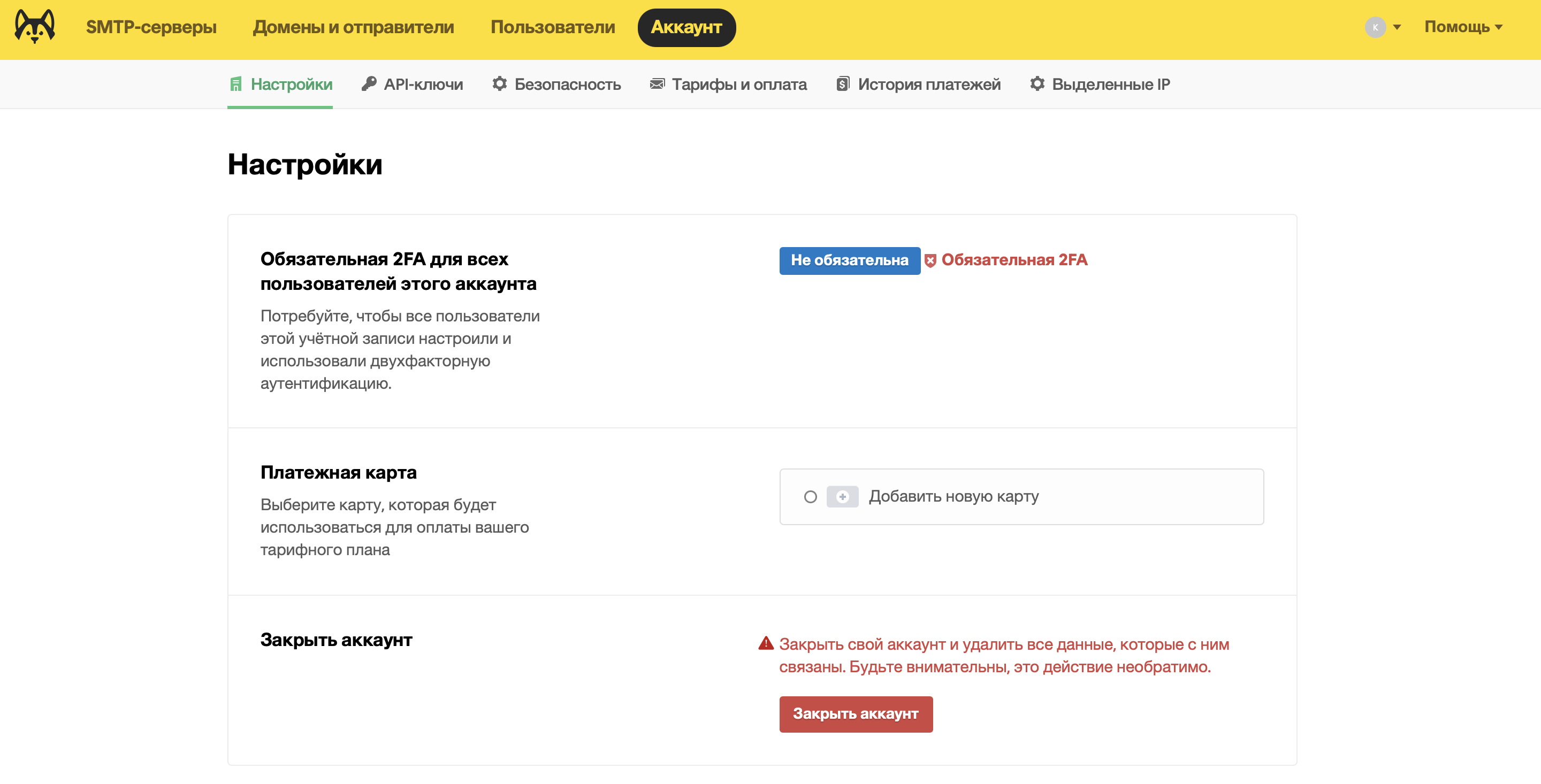Expand the user avatar dropdown arrow

click(1397, 27)
